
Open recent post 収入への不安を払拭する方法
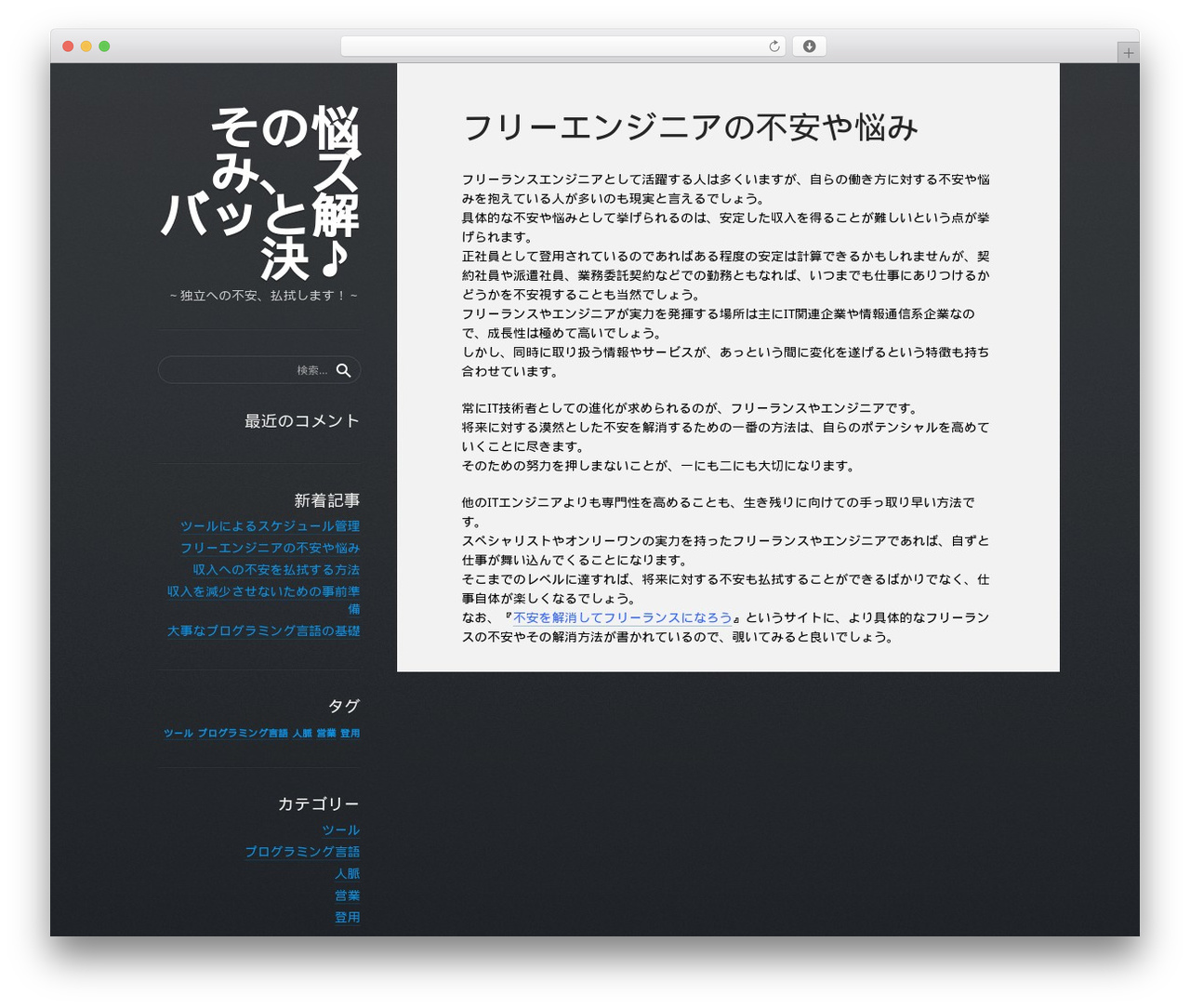click(276, 569)
